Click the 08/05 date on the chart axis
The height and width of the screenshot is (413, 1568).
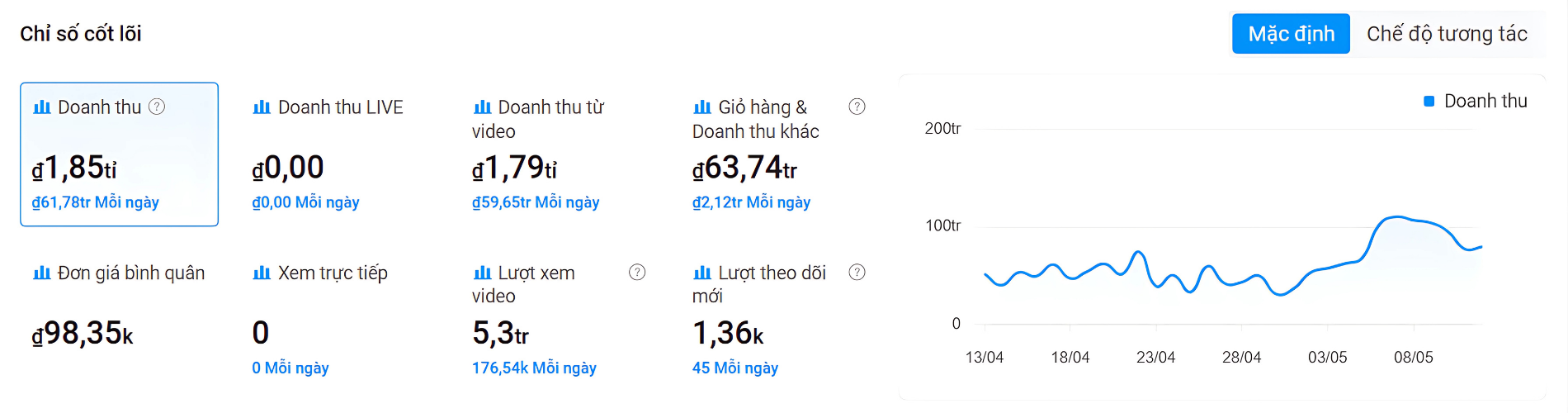click(x=1413, y=358)
